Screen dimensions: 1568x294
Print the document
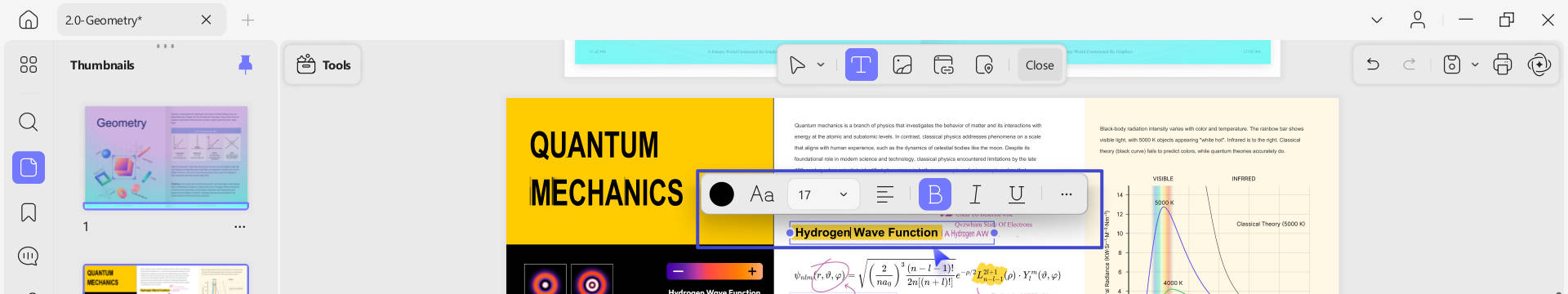coord(1503,65)
